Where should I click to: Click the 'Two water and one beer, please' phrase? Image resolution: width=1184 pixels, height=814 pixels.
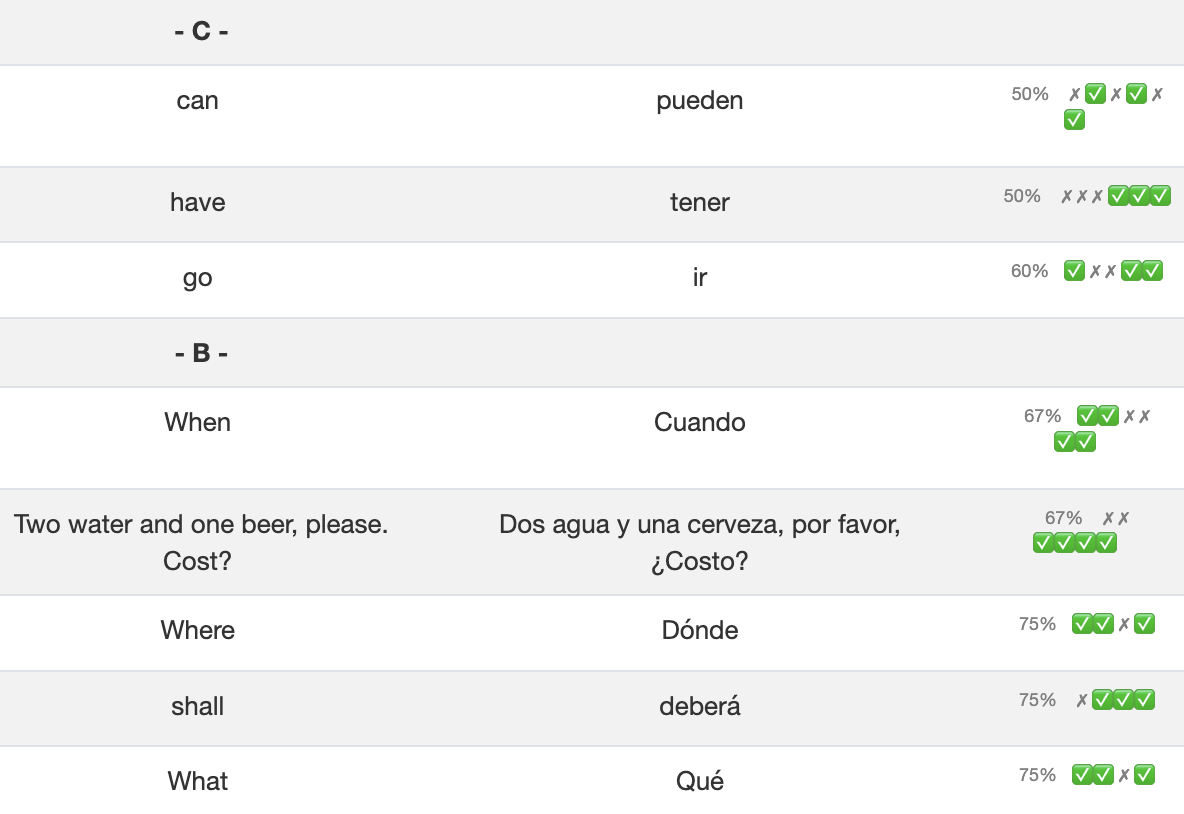(200, 524)
